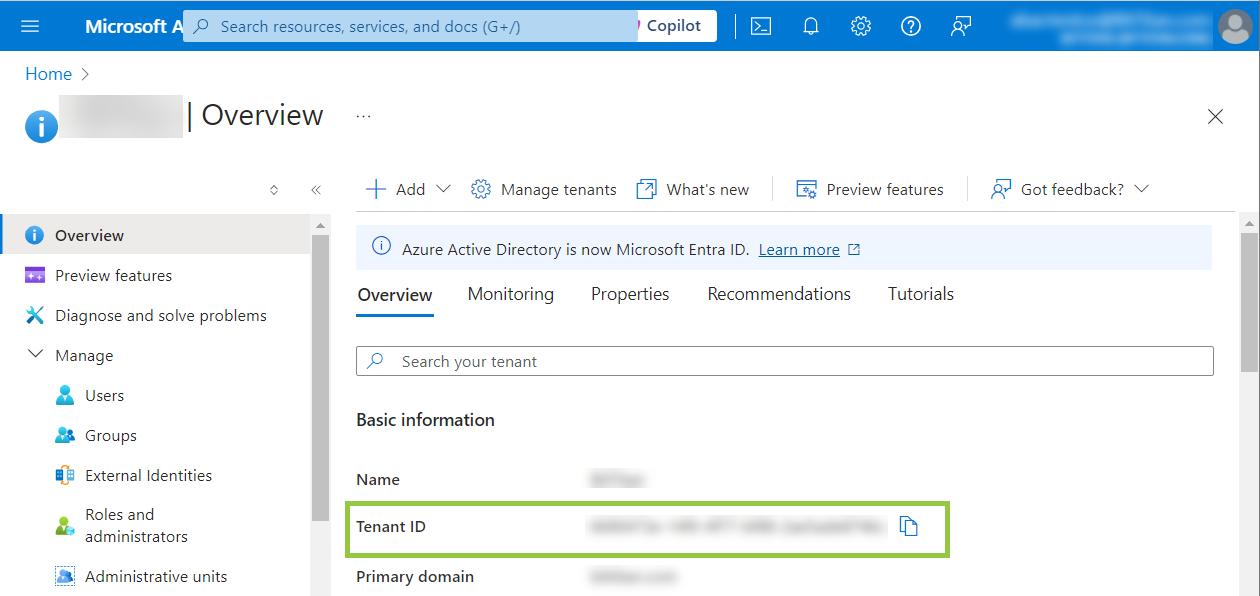Image resolution: width=1260 pixels, height=596 pixels.
Task: Collapse the sidebar with double chevron
Action: 316,190
